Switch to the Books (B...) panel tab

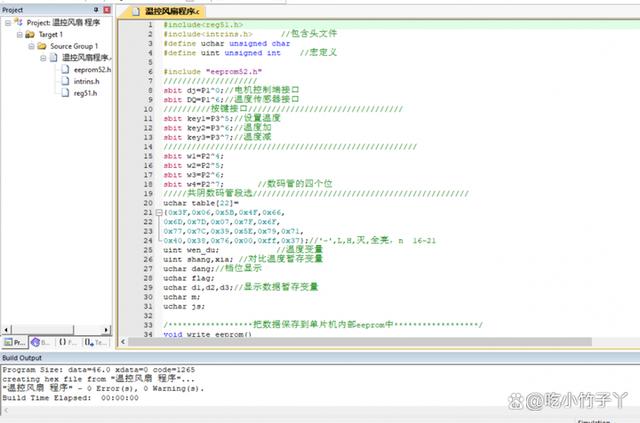(41, 342)
